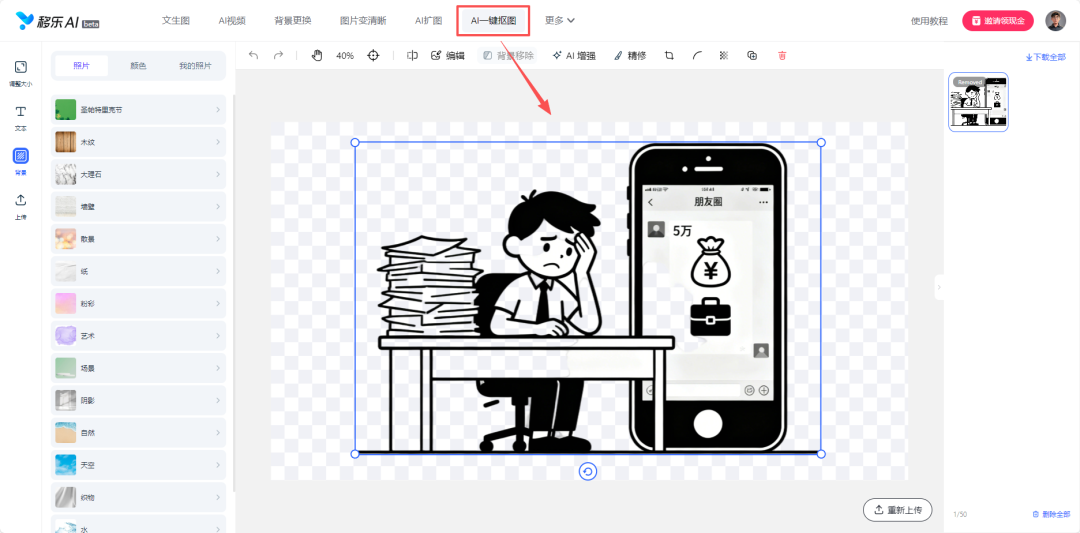Open the 更多 dropdown menu
Image resolution: width=1080 pixels, height=533 pixels.
pyautogui.click(x=559, y=20)
